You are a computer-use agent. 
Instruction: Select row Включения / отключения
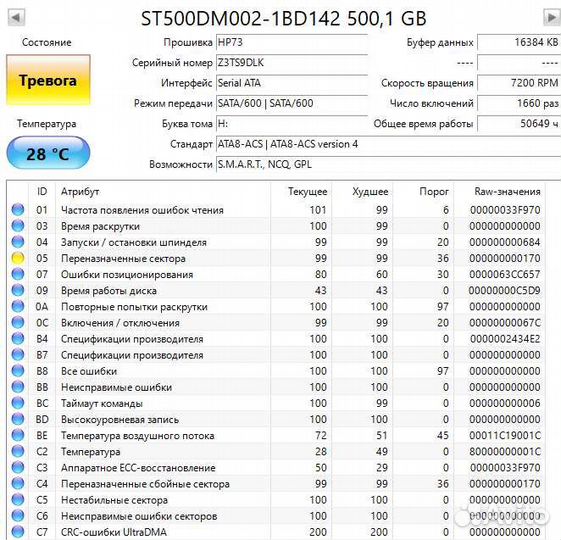pyautogui.click(x=276, y=322)
